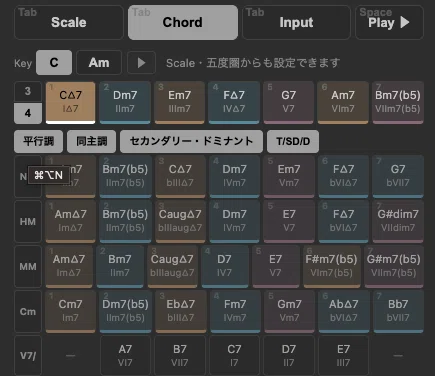Click the V7/ row label button
Screen dimensions: 435x376
tap(28, 356)
